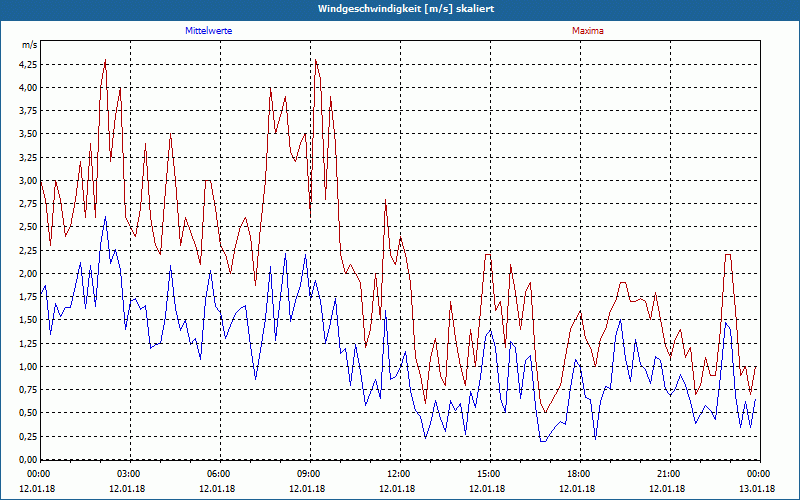This screenshot has height=500, width=800.
Task: Click the m/s axis unit label
Action: (x=29, y=45)
